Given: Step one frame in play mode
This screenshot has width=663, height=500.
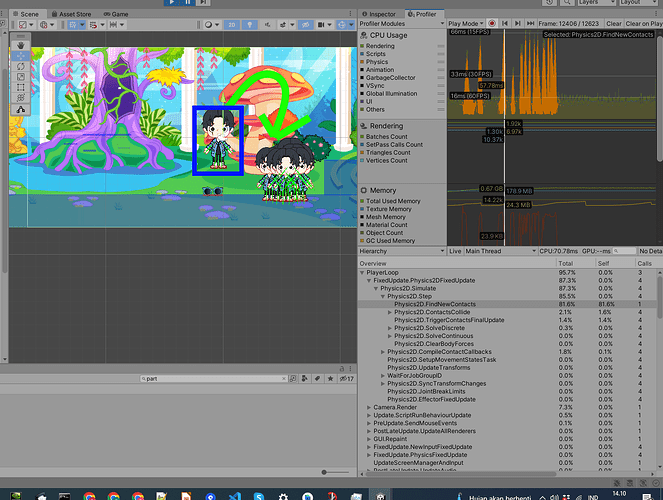Looking at the screenshot, I should [x=203, y=2].
